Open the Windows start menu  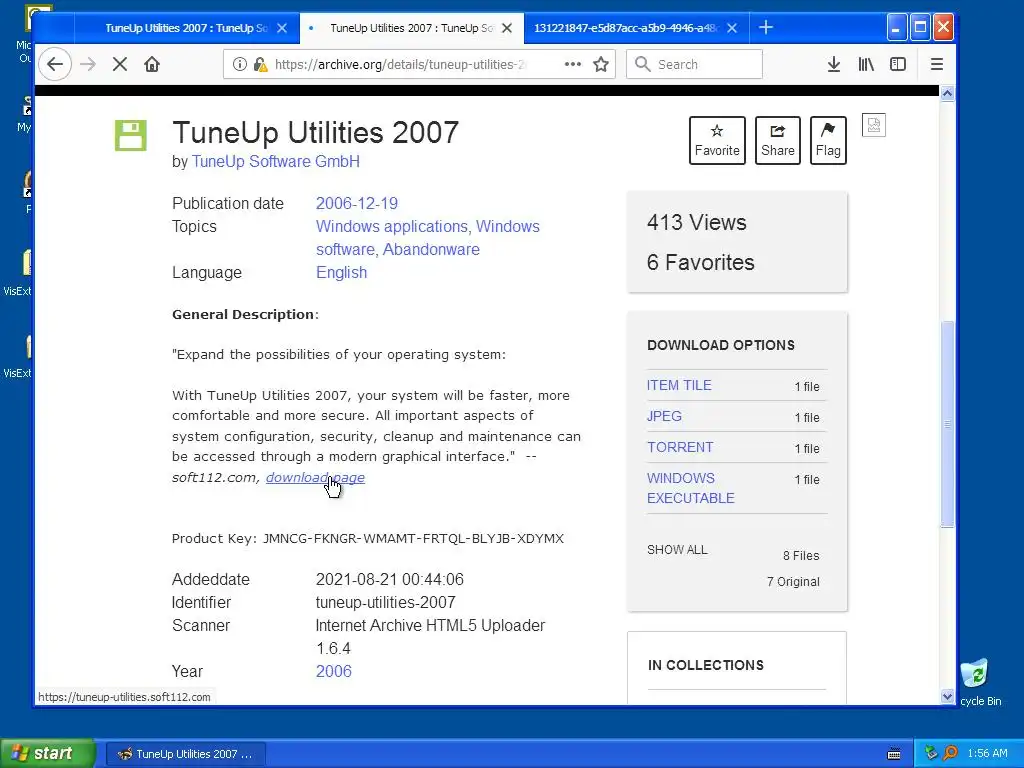pyautogui.click(x=48, y=753)
